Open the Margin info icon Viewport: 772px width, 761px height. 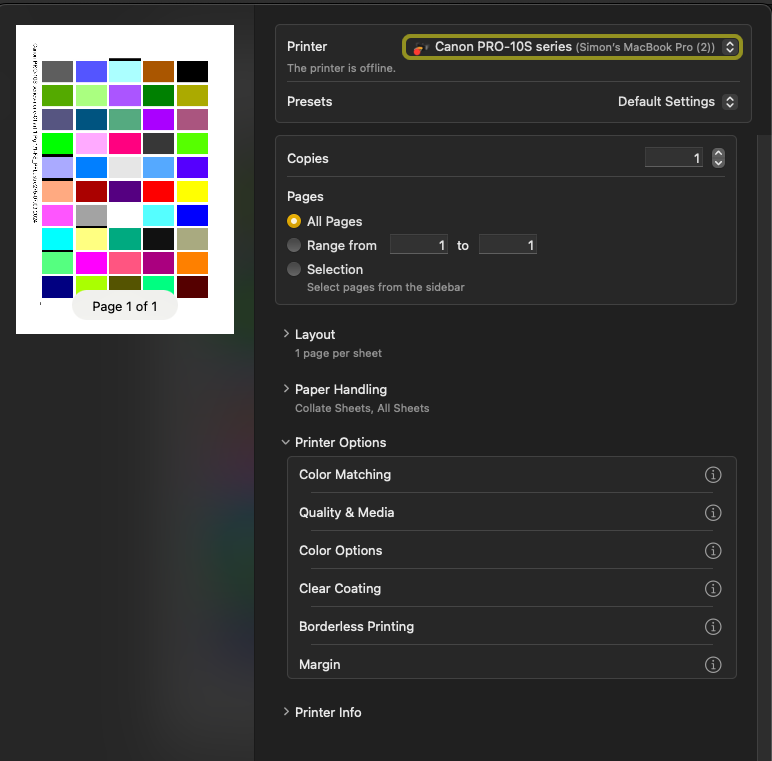click(x=713, y=665)
